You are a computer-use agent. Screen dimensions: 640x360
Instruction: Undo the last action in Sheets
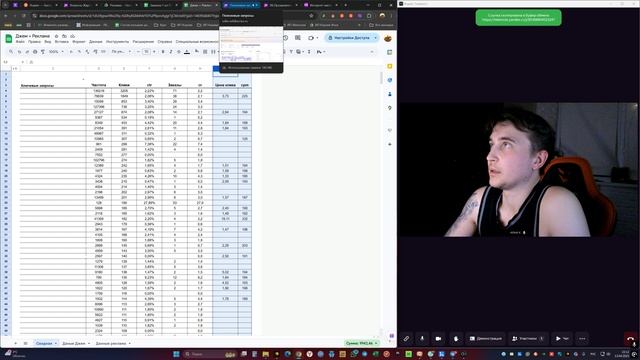pos(19,52)
